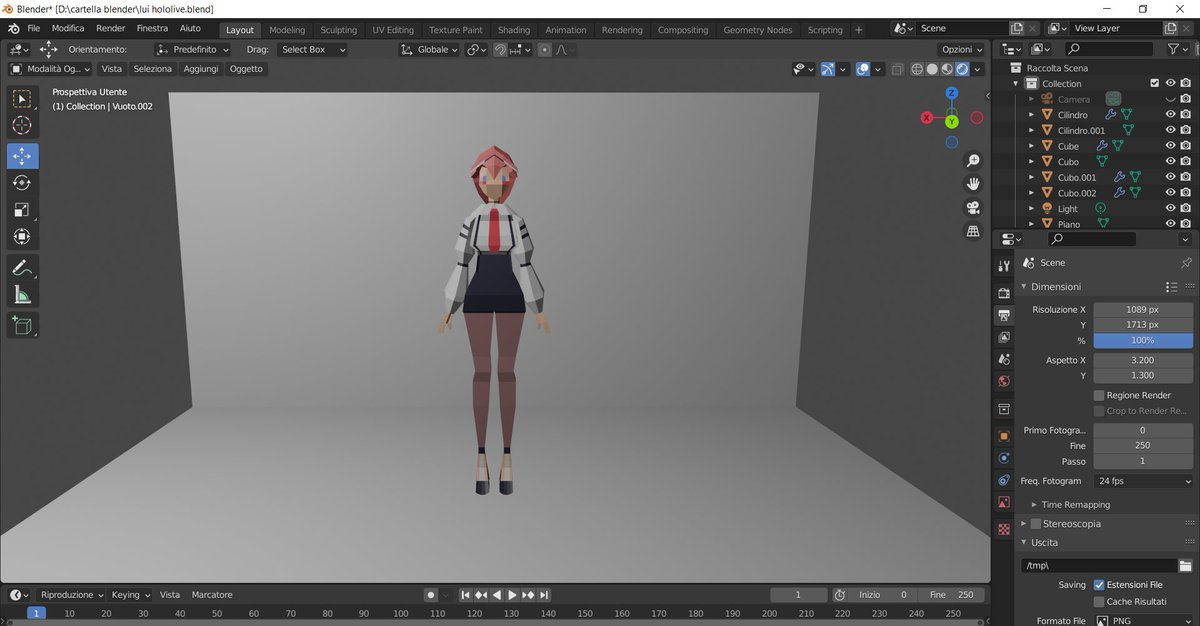Open the Riproduzione playback dropdown
The height and width of the screenshot is (626, 1200).
coord(72,594)
